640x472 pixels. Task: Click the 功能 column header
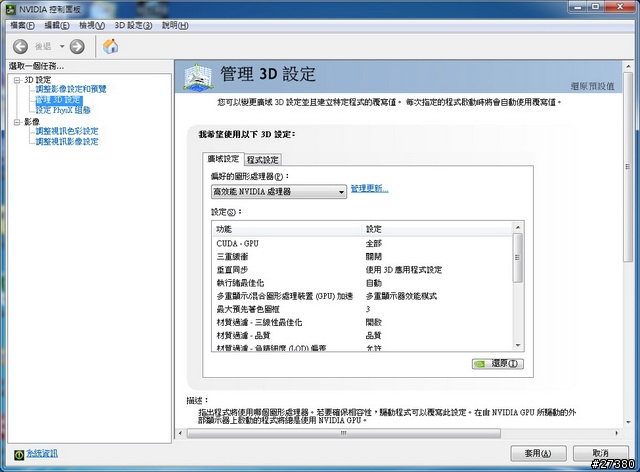(x=287, y=229)
